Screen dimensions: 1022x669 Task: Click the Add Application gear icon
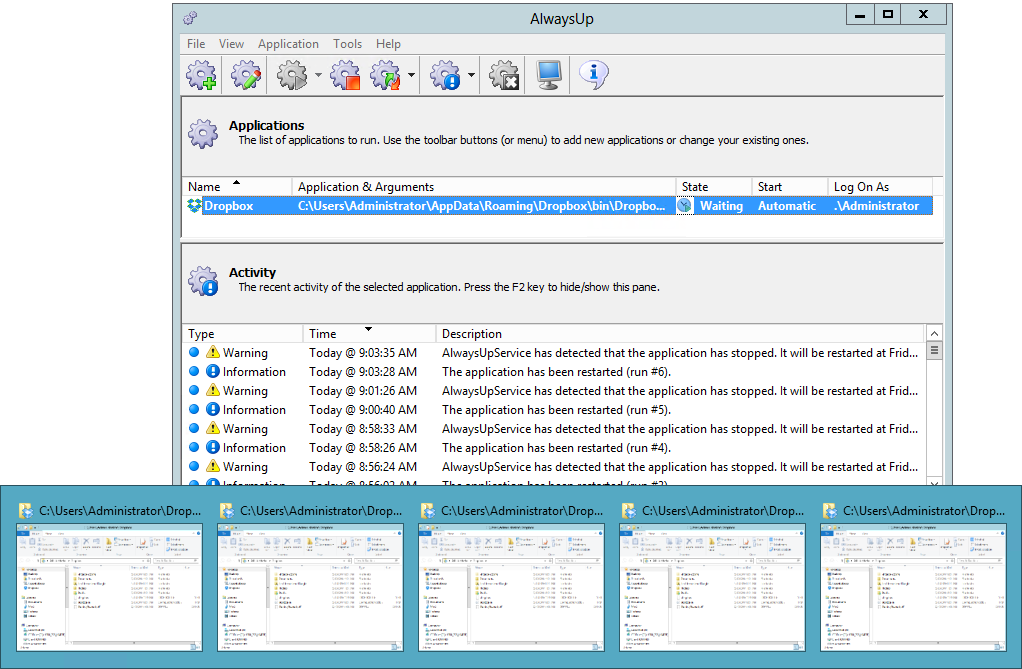click(203, 75)
